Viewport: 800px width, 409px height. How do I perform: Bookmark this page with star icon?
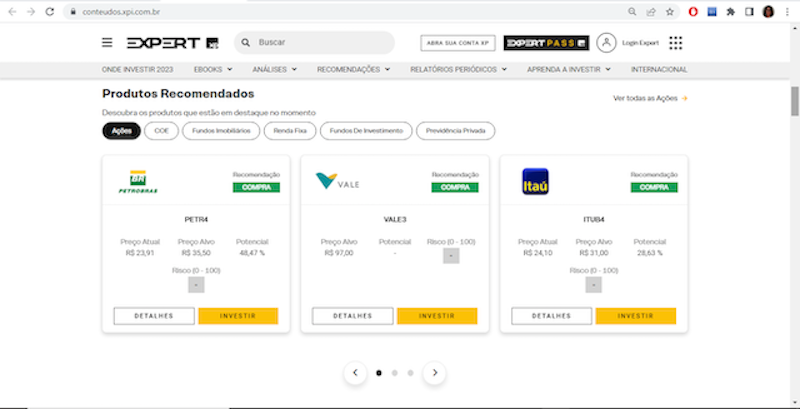[670, 12]
